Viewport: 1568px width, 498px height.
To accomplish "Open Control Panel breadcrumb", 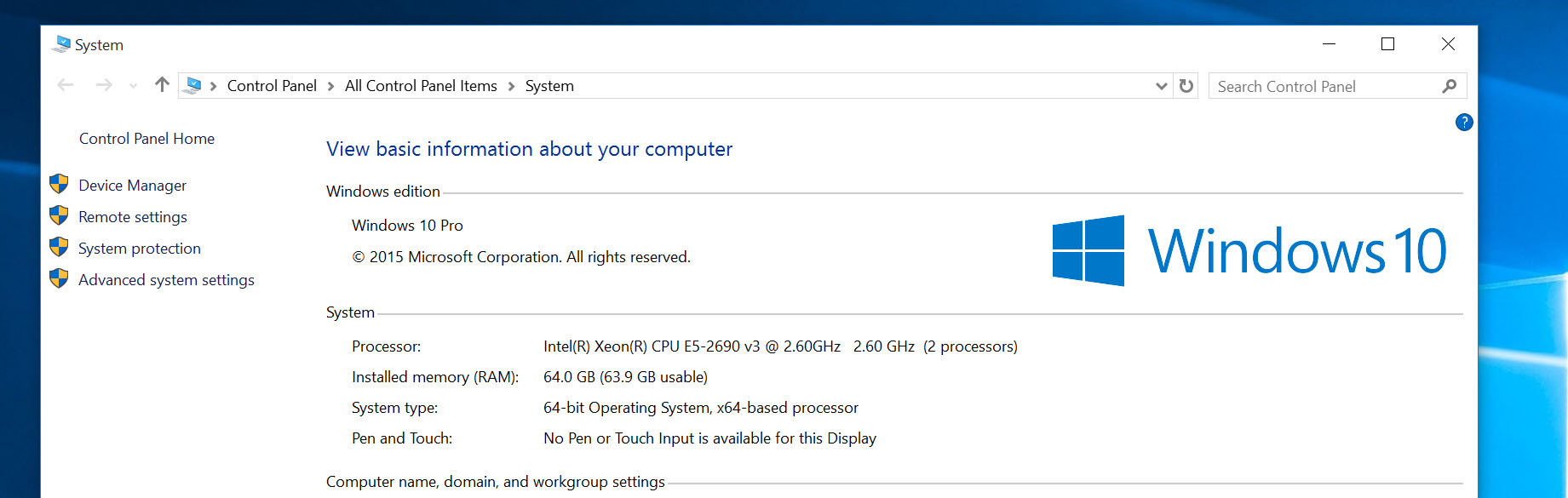I will click(272, 86).
